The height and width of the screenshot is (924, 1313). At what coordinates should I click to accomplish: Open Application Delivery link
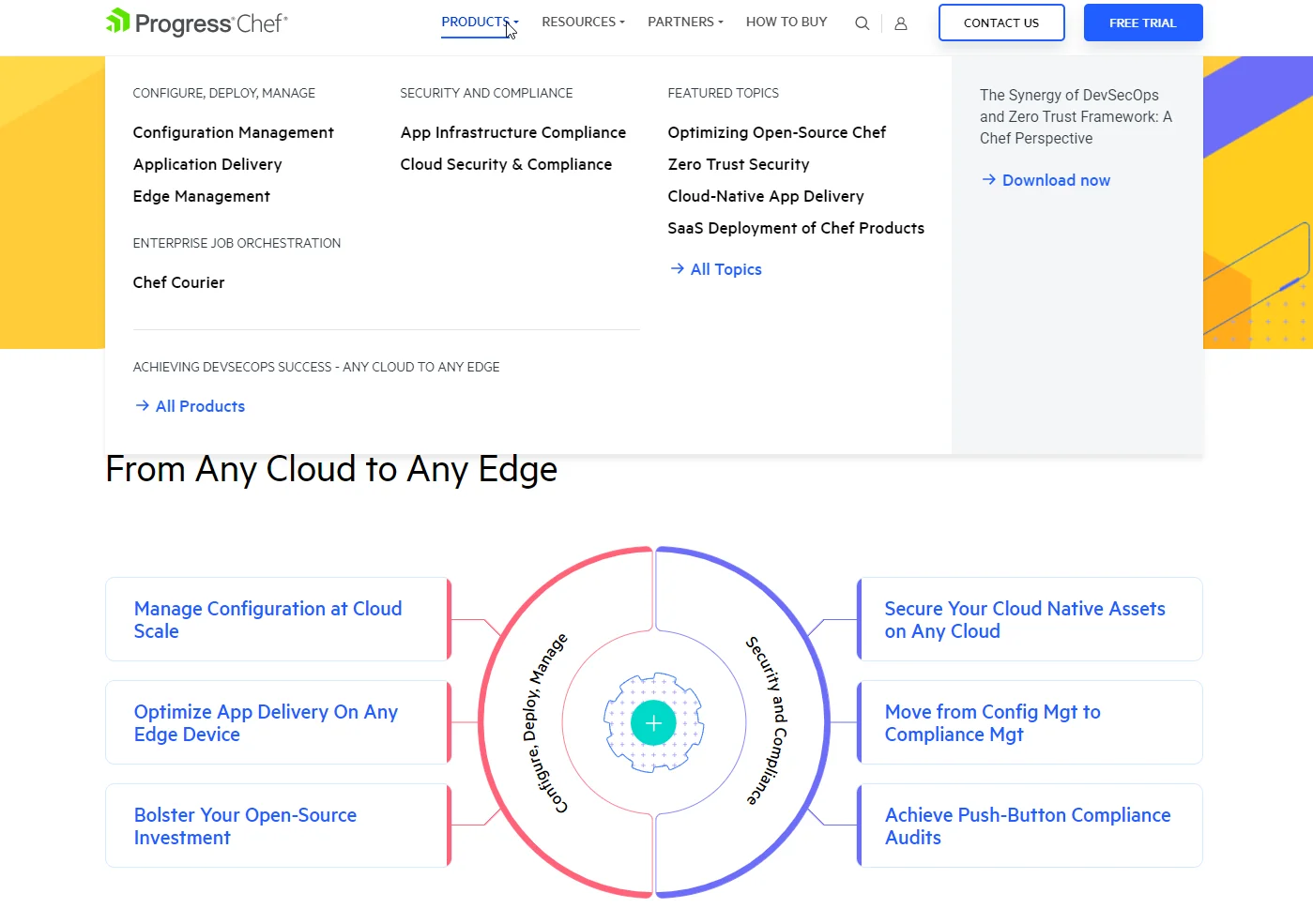207,164
